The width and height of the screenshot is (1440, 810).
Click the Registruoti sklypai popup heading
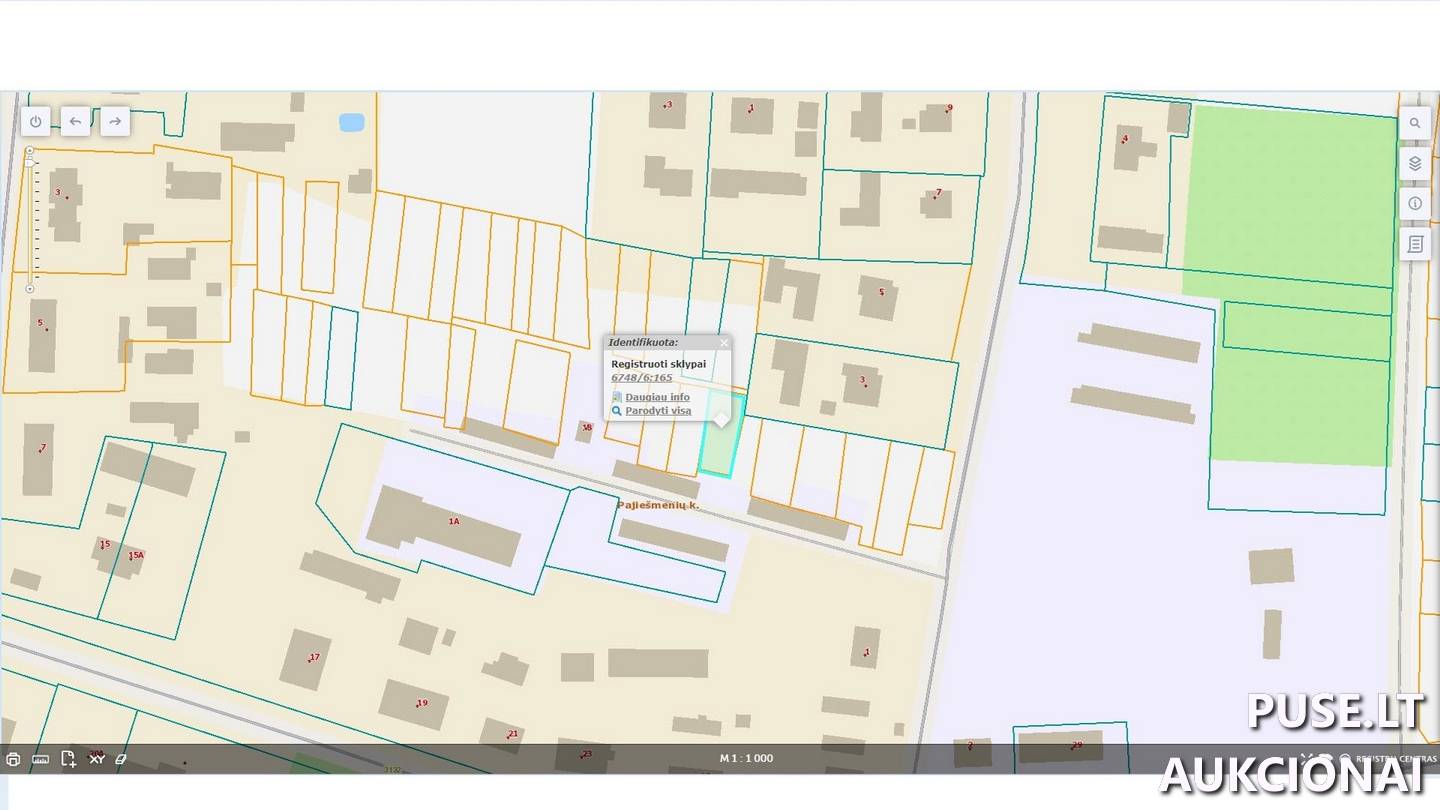(x=658, y=364)
